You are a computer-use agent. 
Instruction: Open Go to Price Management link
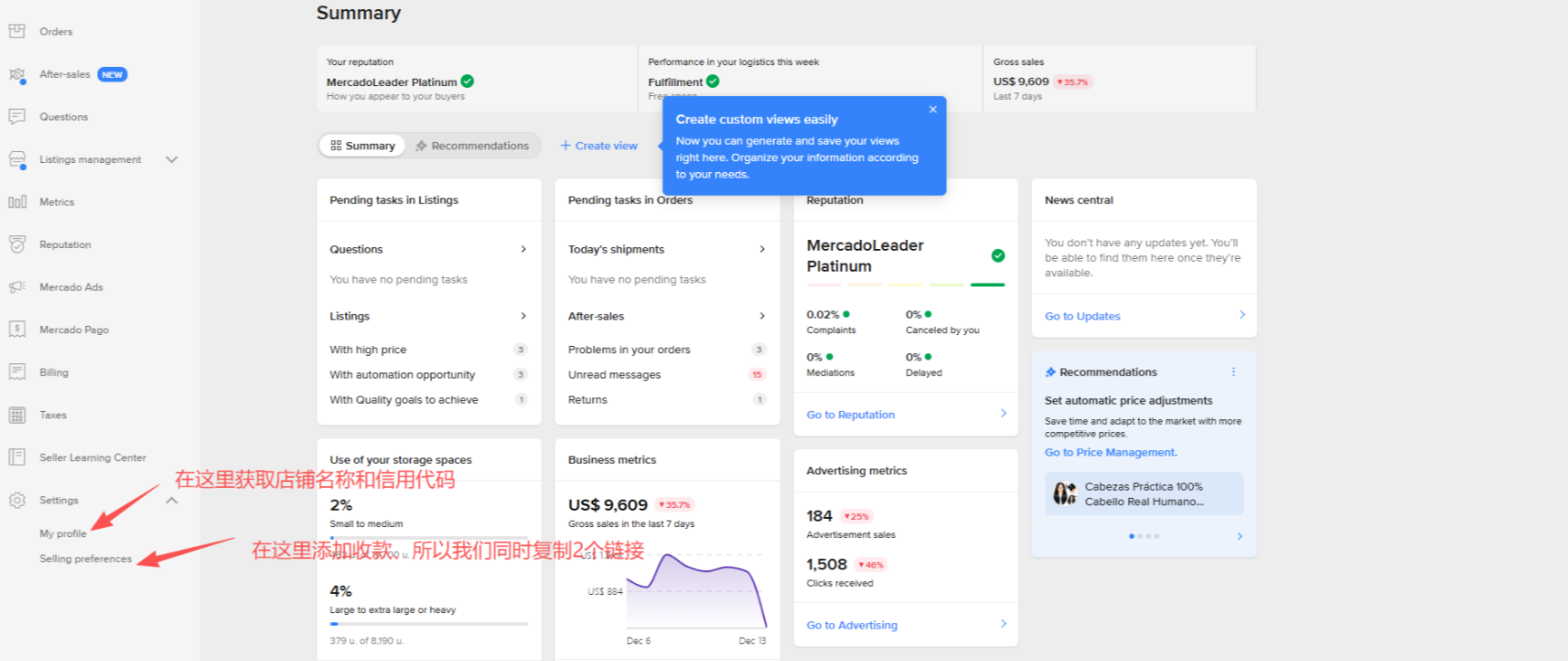coord(1110,453)
